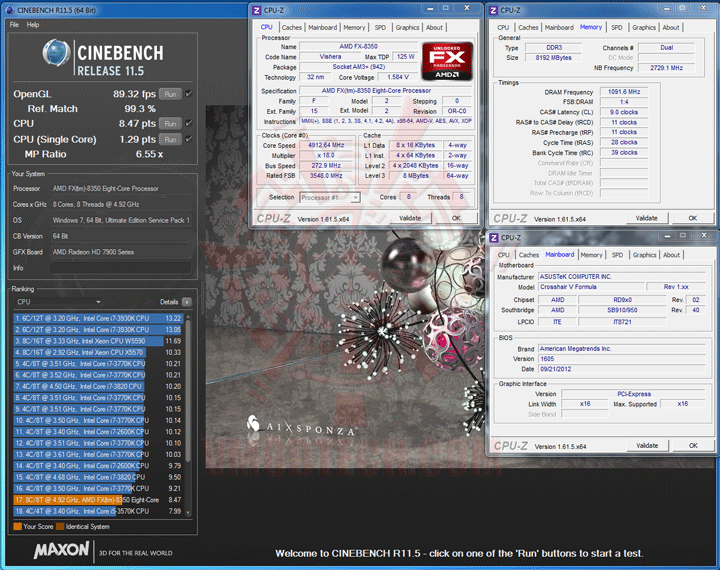The width and height of the screenshot is (720, 570).
Task: Switch to Mainboard tab in top-left CPU-Z
Action: [x=322, y=28]
